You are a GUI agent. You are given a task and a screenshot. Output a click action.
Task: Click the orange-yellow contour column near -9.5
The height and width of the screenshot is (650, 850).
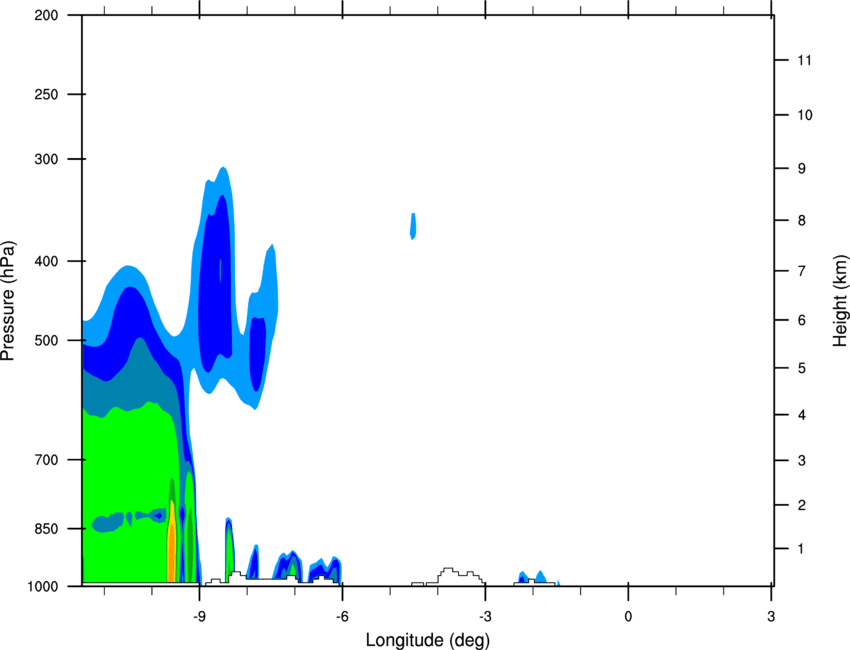[171, 542]
